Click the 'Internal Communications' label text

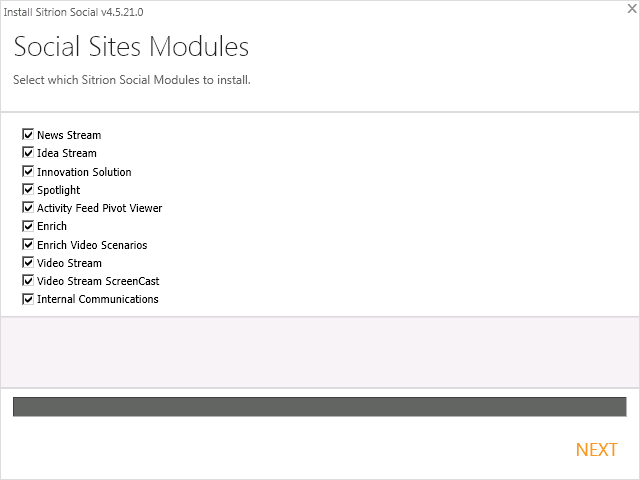(98, 299)
